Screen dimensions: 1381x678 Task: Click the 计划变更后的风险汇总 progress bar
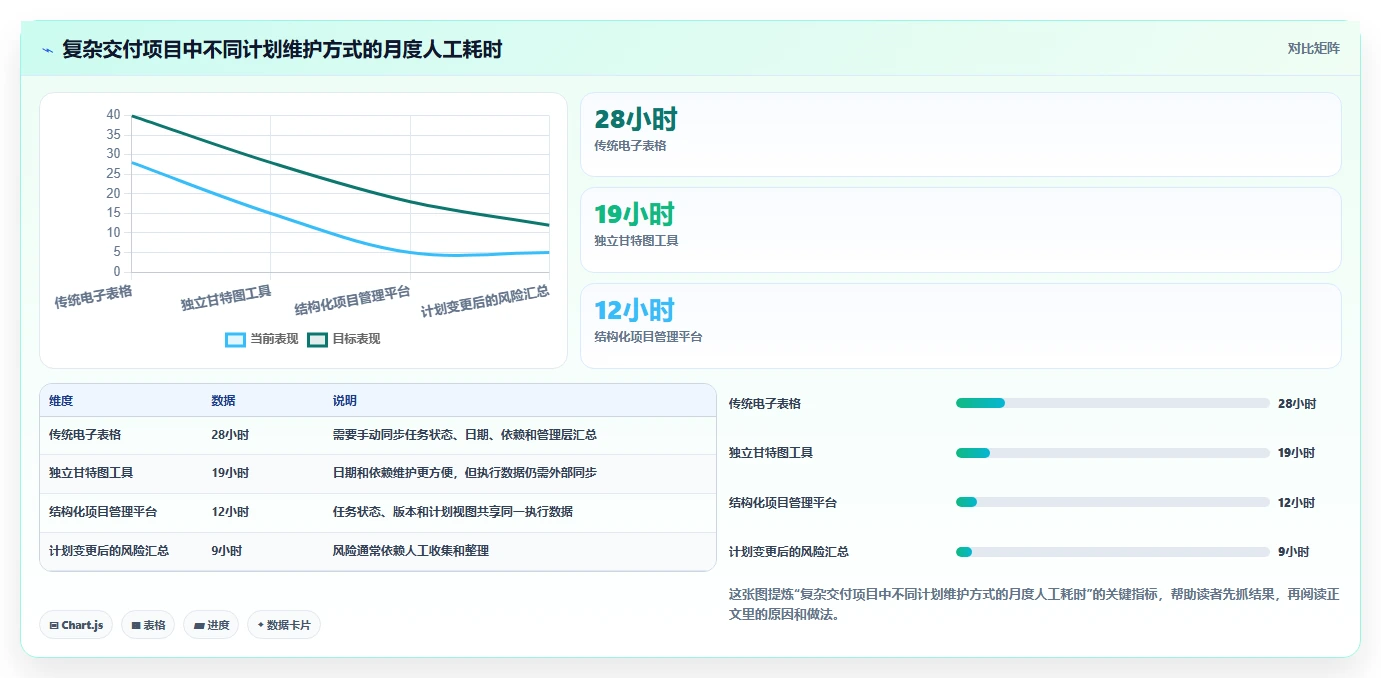pos(1112,552)
